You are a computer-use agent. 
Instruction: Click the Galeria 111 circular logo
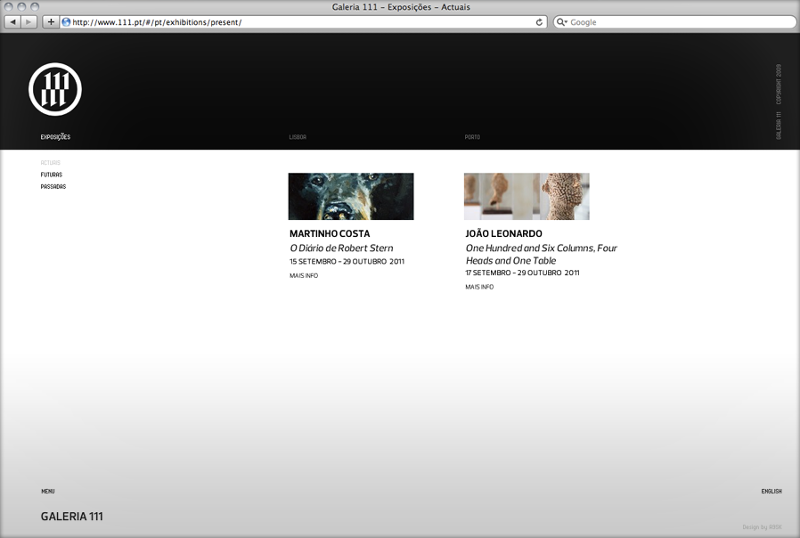pos(55,88)
